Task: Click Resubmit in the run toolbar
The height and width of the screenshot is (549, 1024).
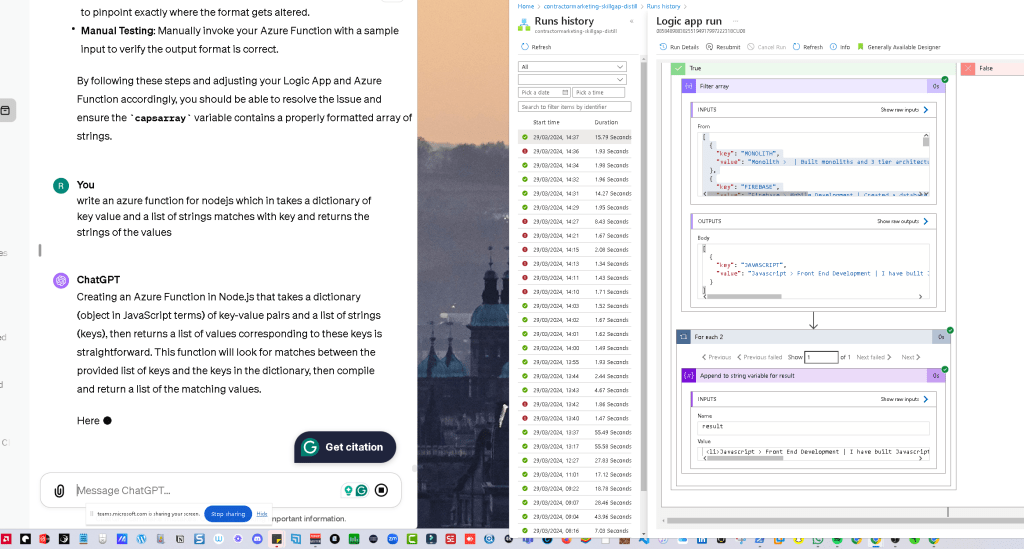Action: pyautogui.click(x=723, y=47)
